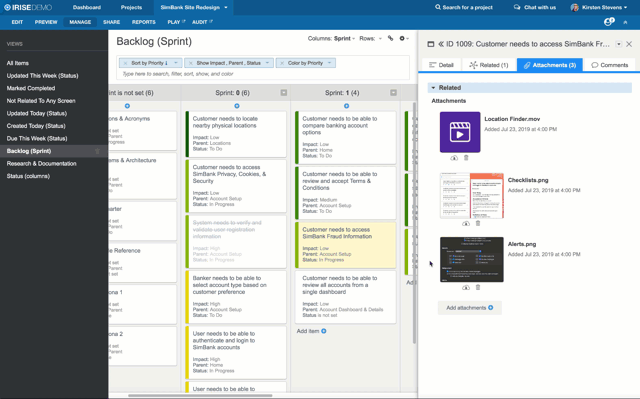Screen dimensions: 640x399
Task: Delete Checklists.png attachment
Action: [478, 224]
